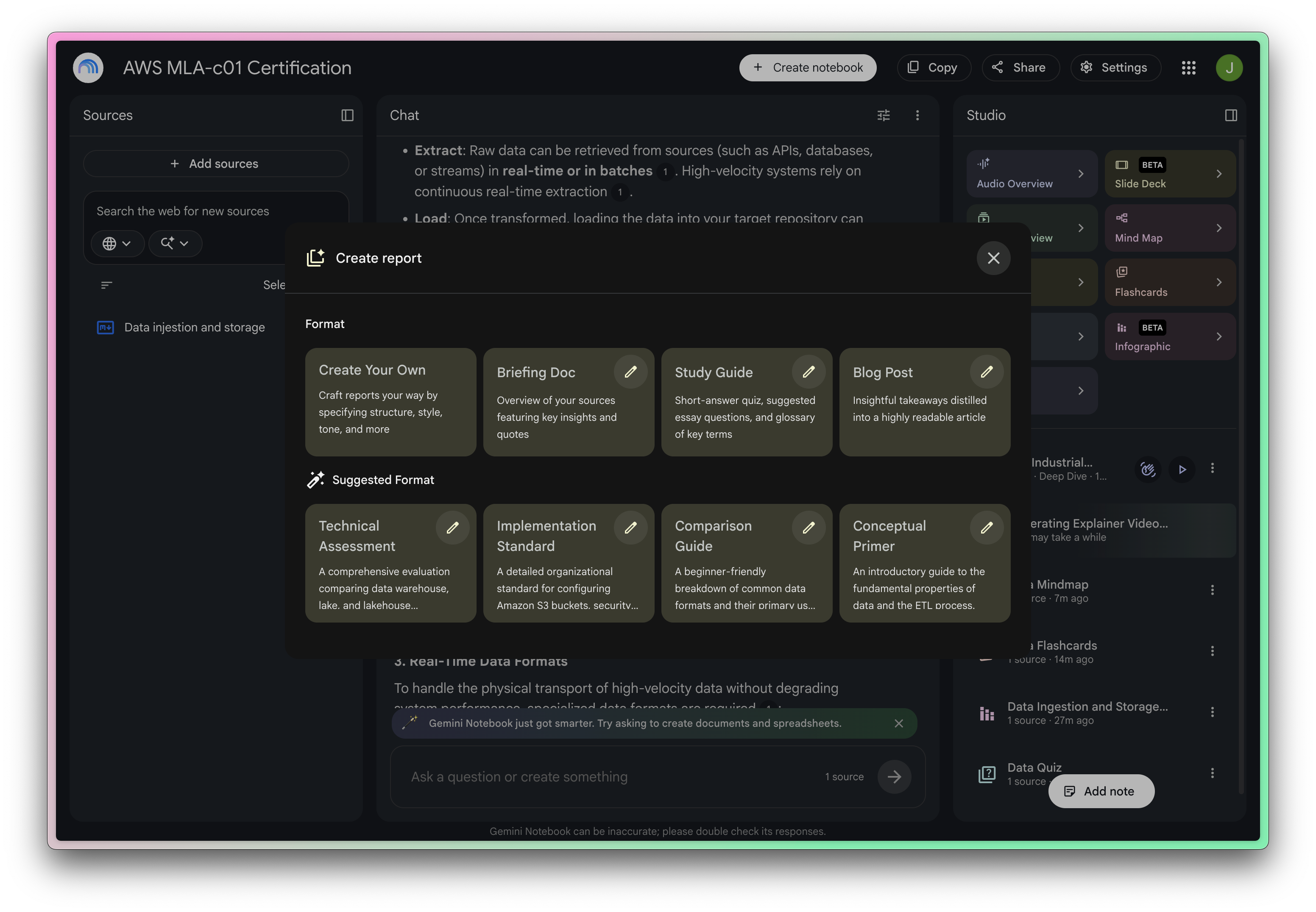
Task: Submit the chat question arrow button
Action: point(894,776)
